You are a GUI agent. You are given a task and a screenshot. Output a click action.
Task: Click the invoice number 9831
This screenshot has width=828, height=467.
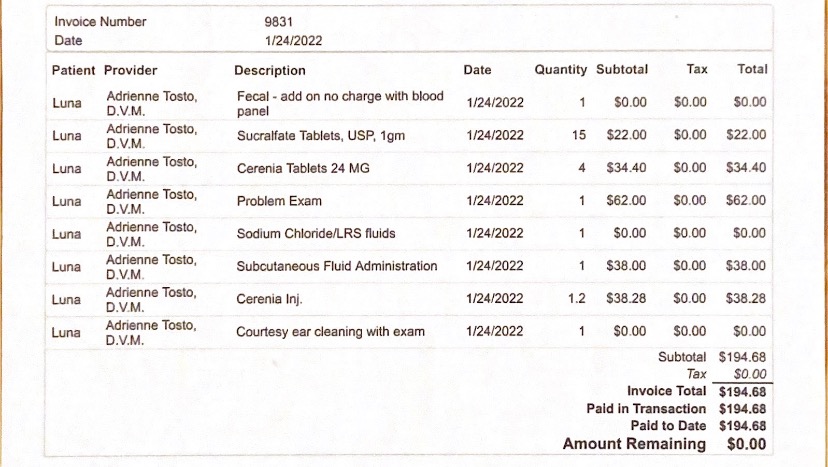[279, 21]
